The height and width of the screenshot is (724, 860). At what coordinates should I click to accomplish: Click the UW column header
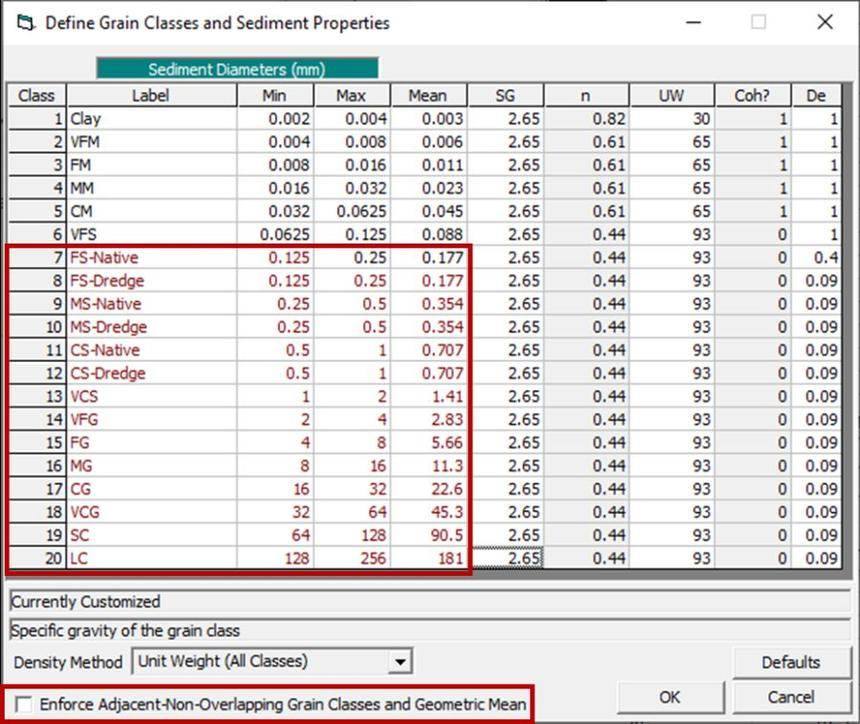(672, 95)
